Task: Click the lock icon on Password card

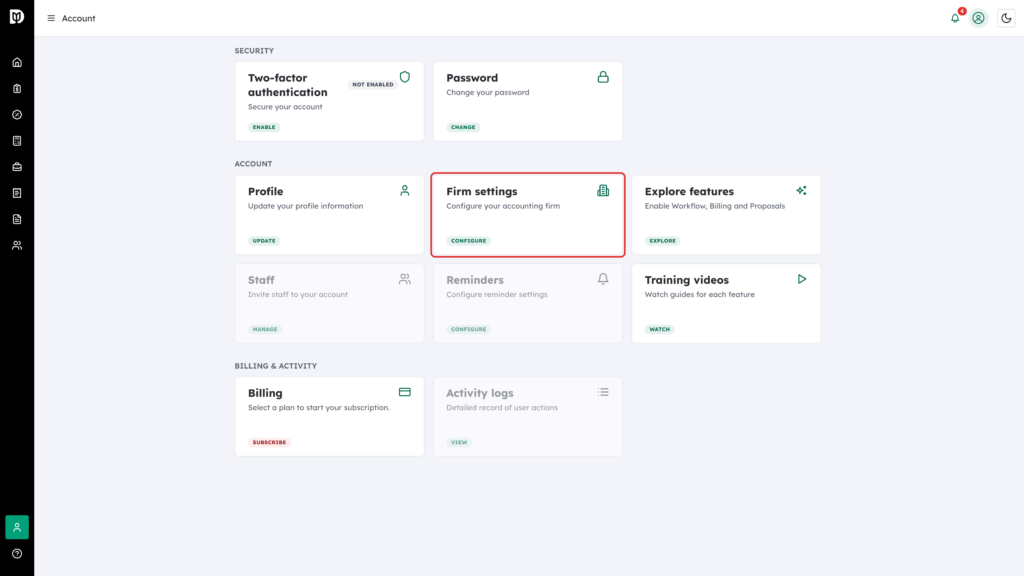Action: point(603,77)
